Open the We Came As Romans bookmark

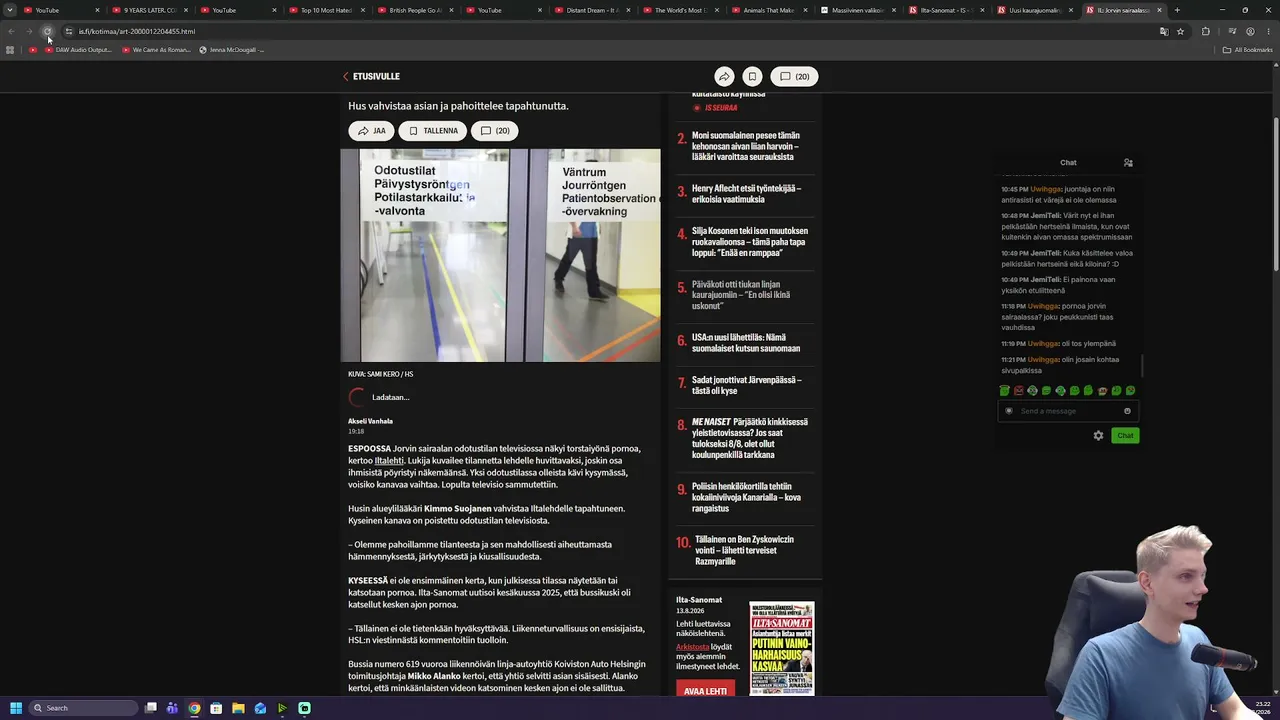[x=155, y=50]
